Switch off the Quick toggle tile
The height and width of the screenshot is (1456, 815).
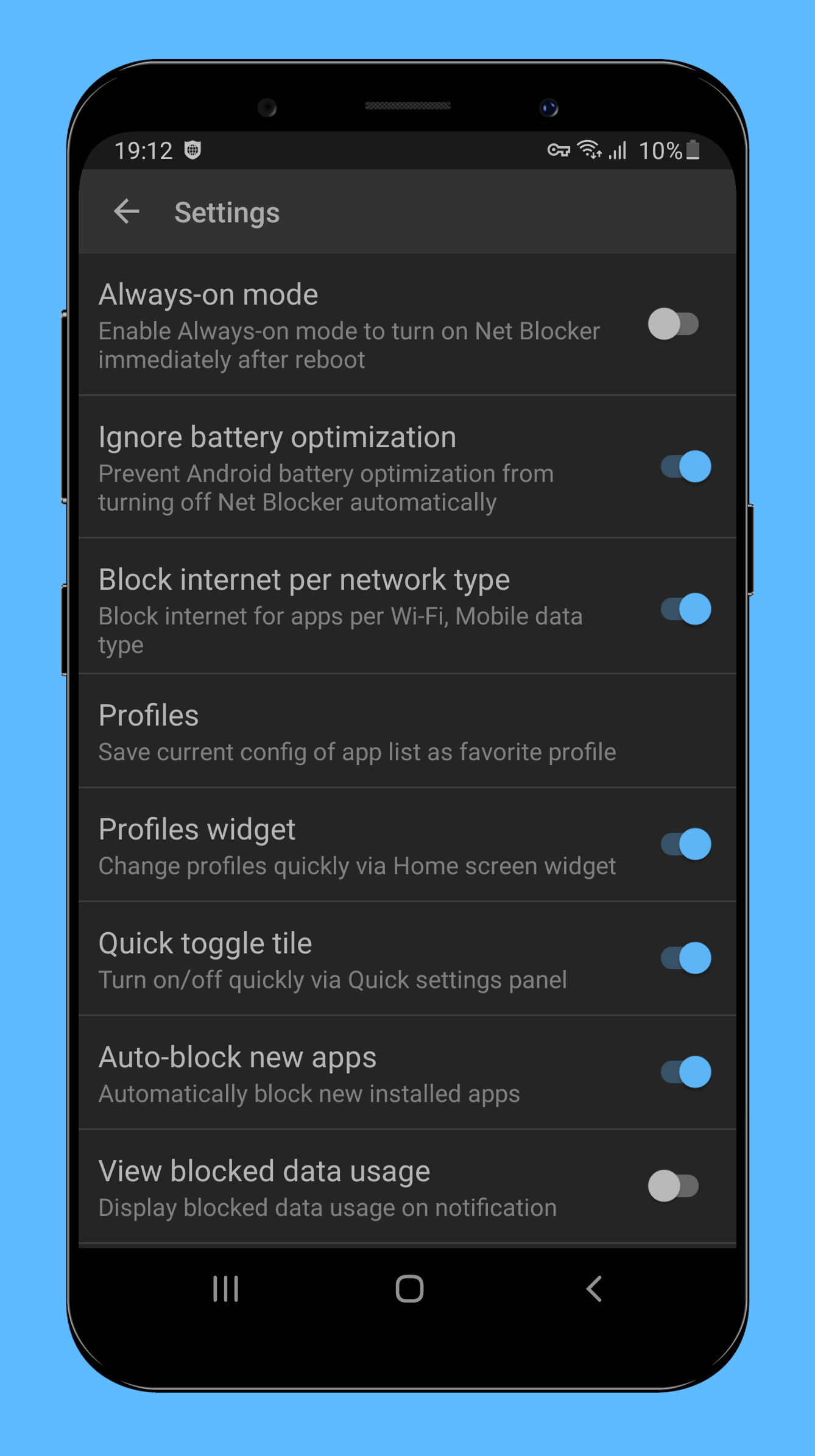[x=686, y=958]
